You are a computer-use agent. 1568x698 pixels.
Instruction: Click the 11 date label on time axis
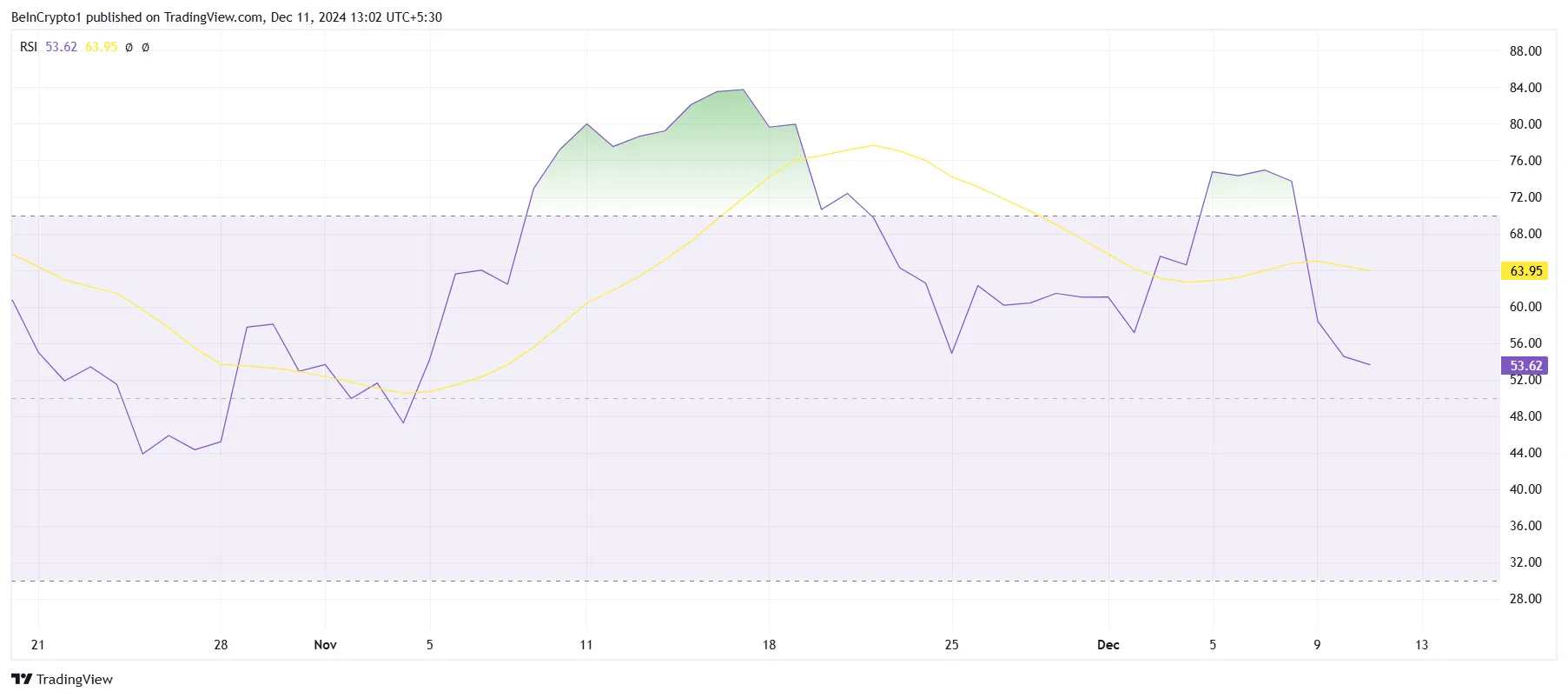pyautogui.click(x=586, y=645)
